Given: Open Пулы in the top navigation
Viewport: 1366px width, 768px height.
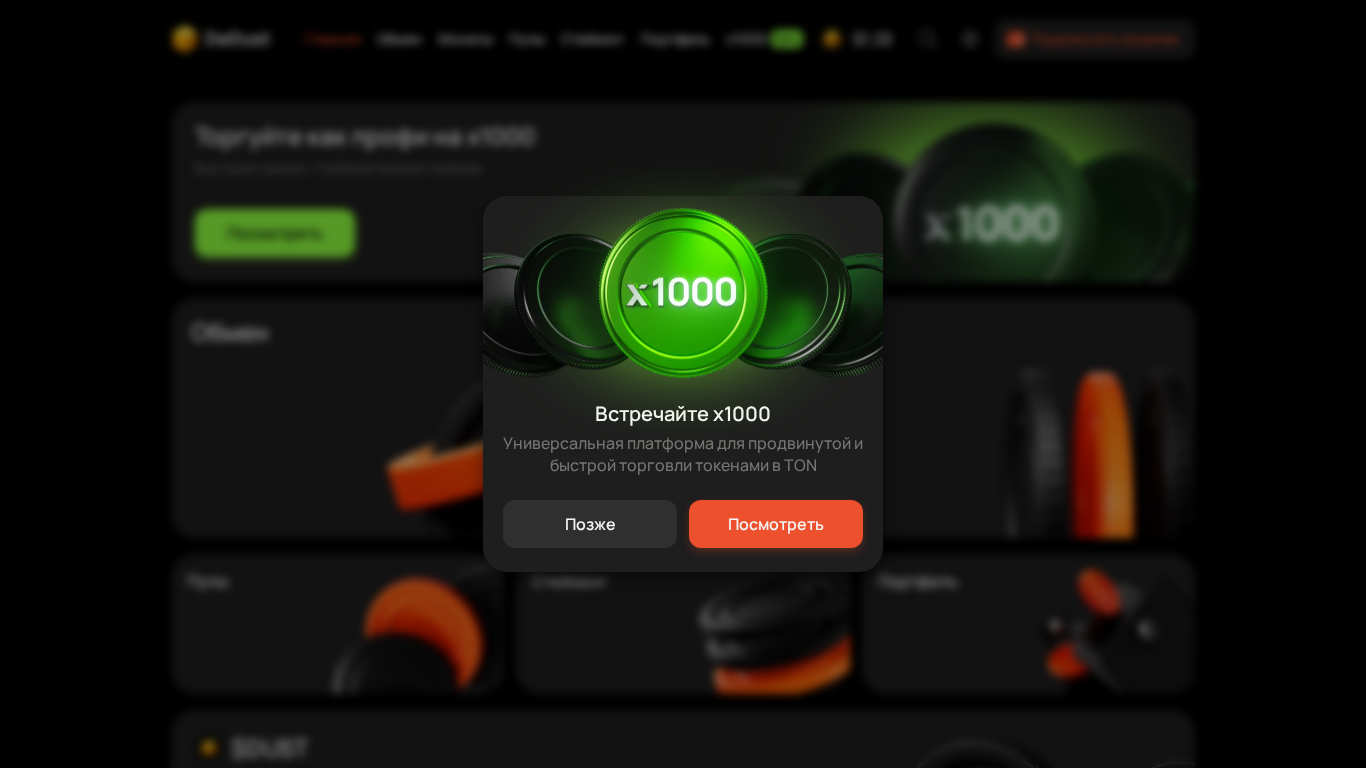Looking at the screenshot, I should point(527,39).
